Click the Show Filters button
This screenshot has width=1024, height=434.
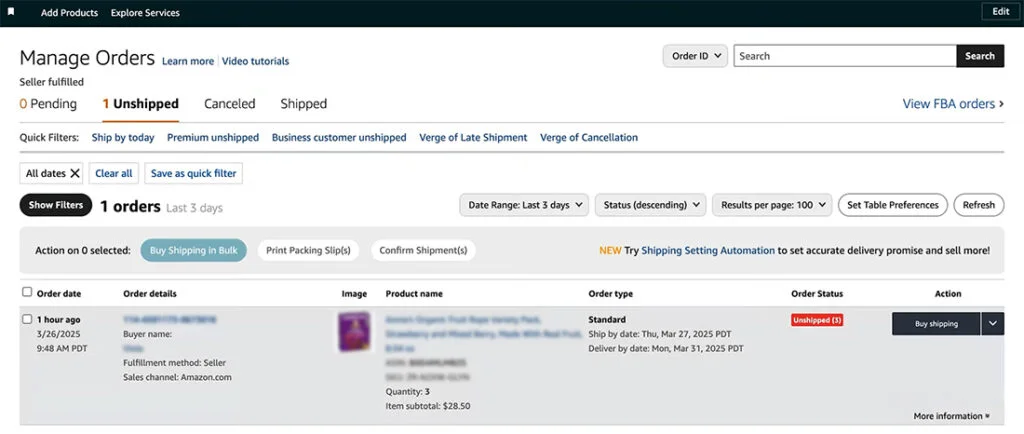(x=56, y=205)
